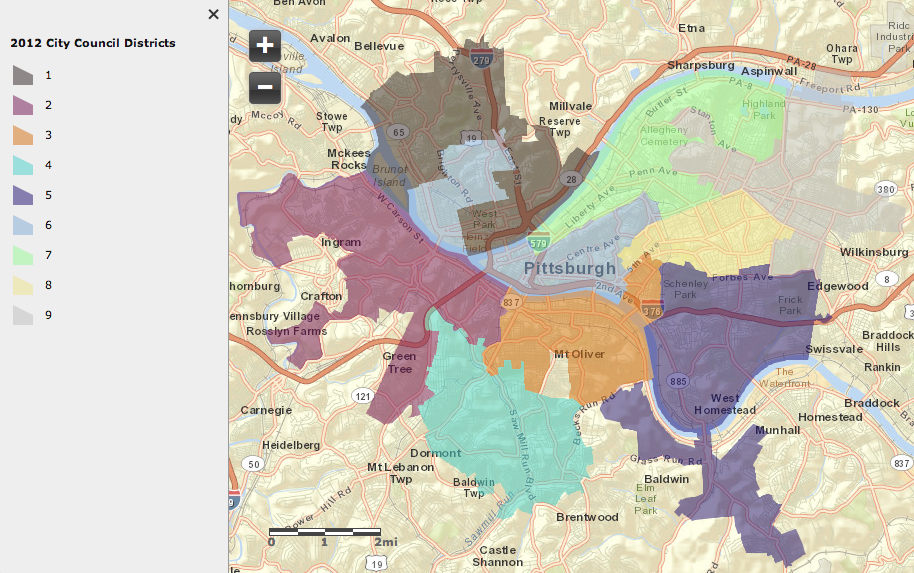Click the district 5 legend swatch

[23, 195]
